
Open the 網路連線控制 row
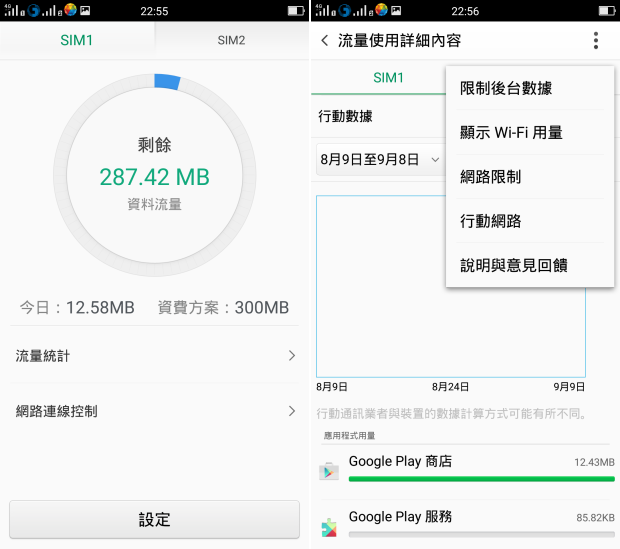[155, 411]
